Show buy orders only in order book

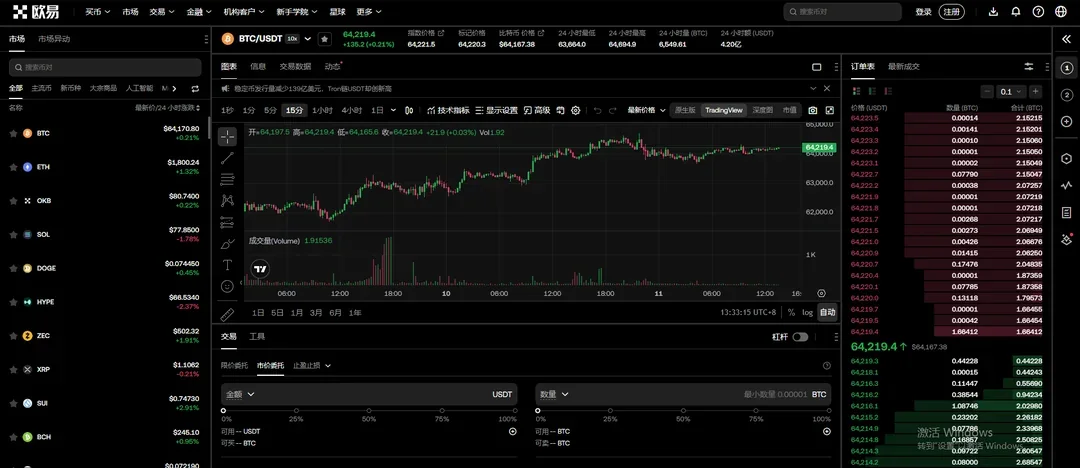(x=873, y=91)
